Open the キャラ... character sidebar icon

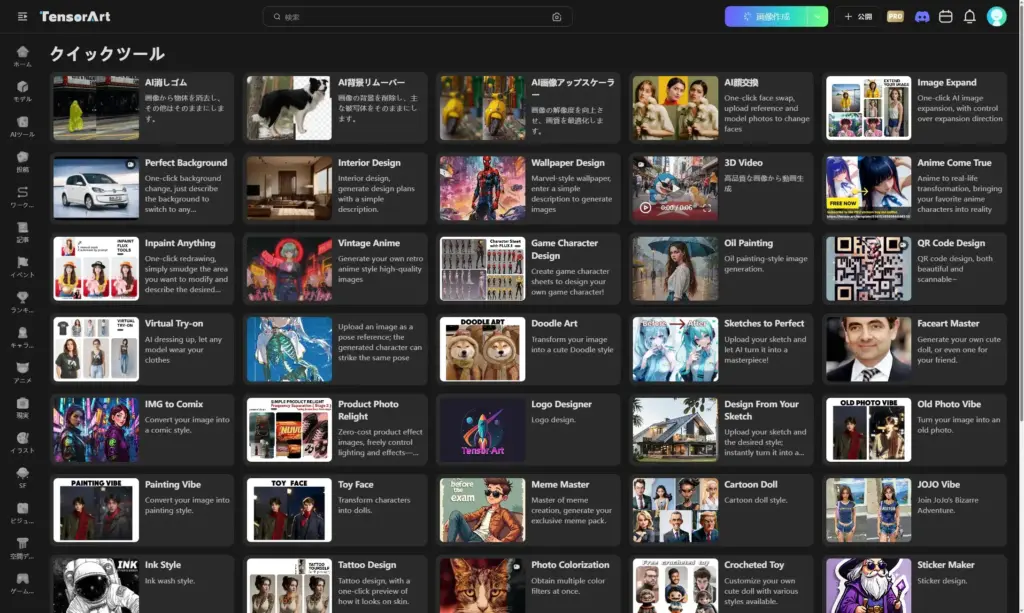(x=22, y=338)
